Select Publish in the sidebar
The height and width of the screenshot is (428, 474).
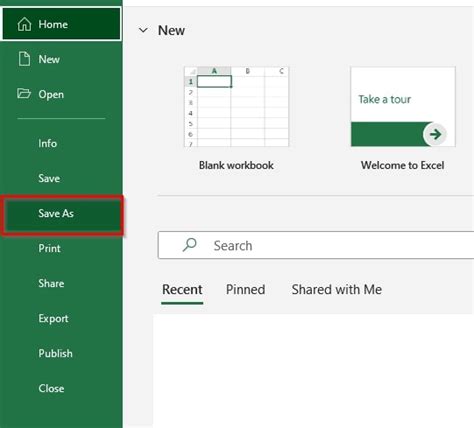click(x=55, y=353)
